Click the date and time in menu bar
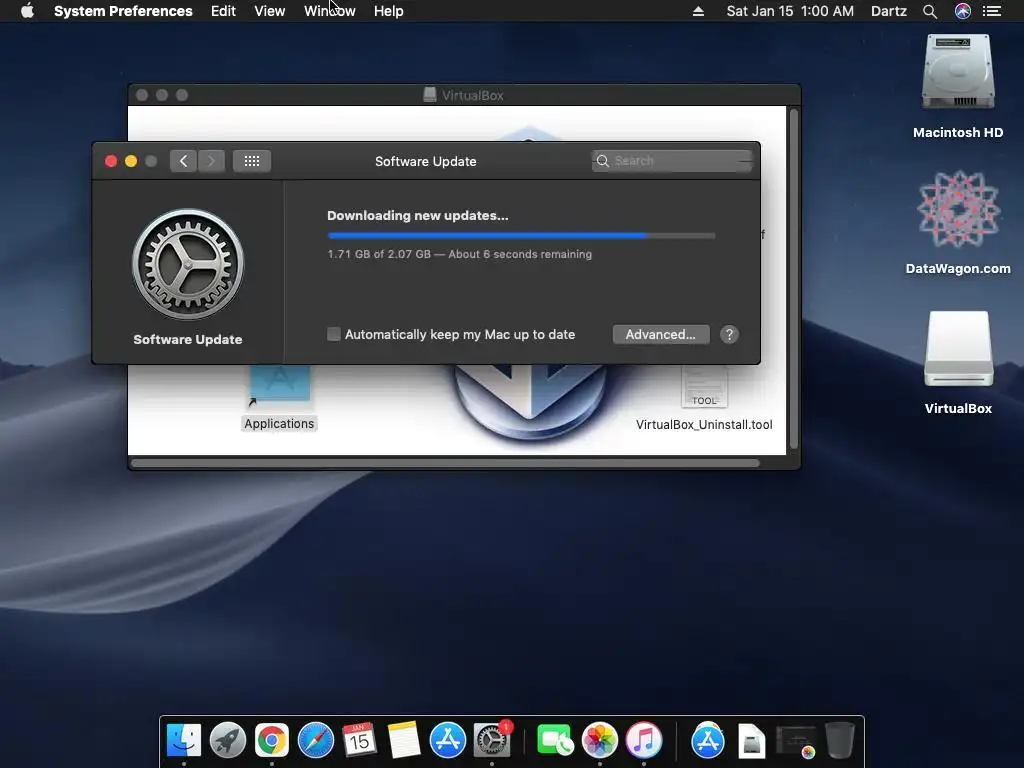1024x768 pixels. tap(790, 11)
